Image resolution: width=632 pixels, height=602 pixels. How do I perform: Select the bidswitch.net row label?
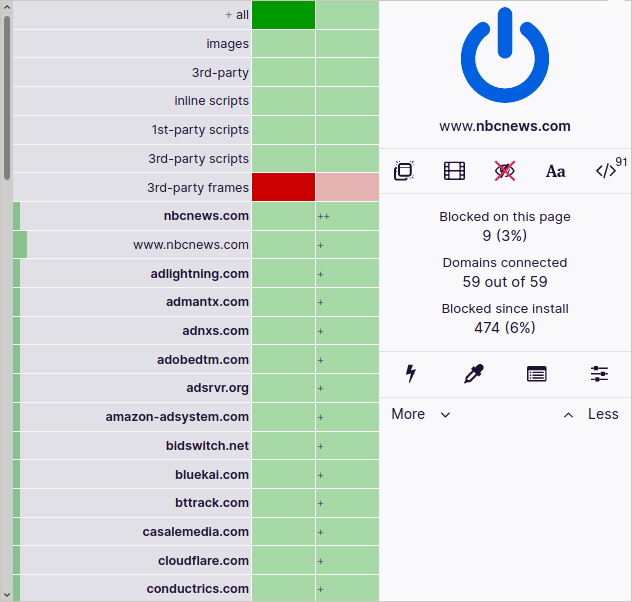pyautogui.click(x=132, y=446)
